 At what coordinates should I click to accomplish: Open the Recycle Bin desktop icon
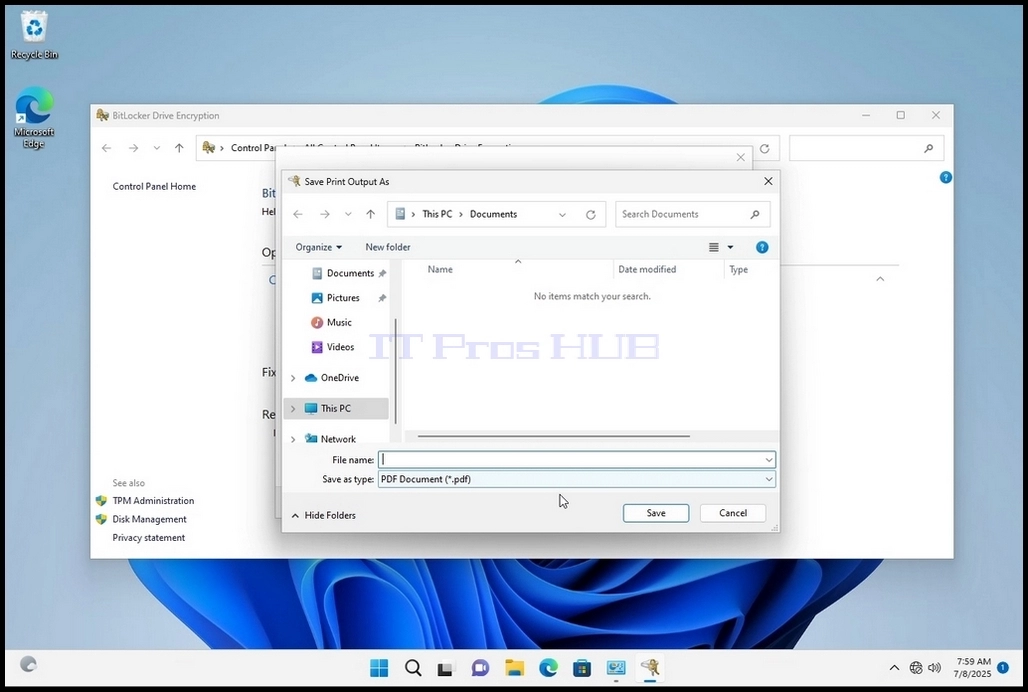[x=34, y=35]
